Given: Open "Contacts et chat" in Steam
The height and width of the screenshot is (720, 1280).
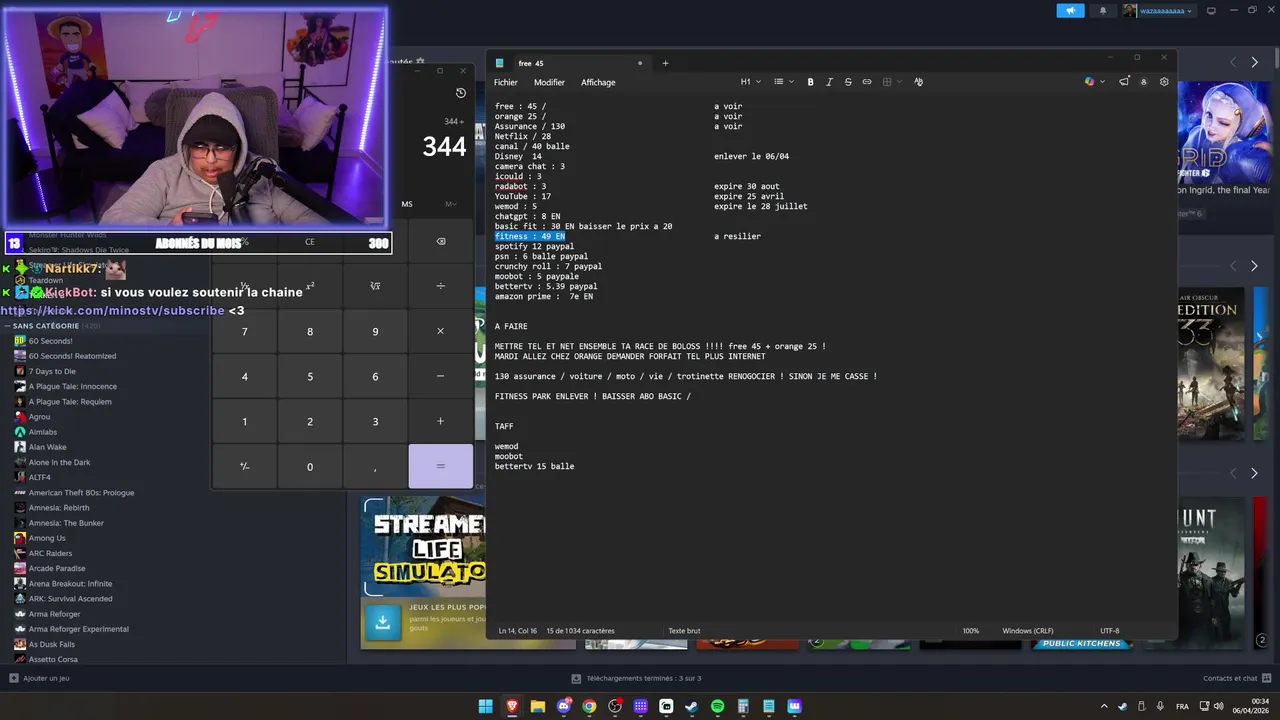Looking at the screenshot, I should click(x=1236, y=678).
